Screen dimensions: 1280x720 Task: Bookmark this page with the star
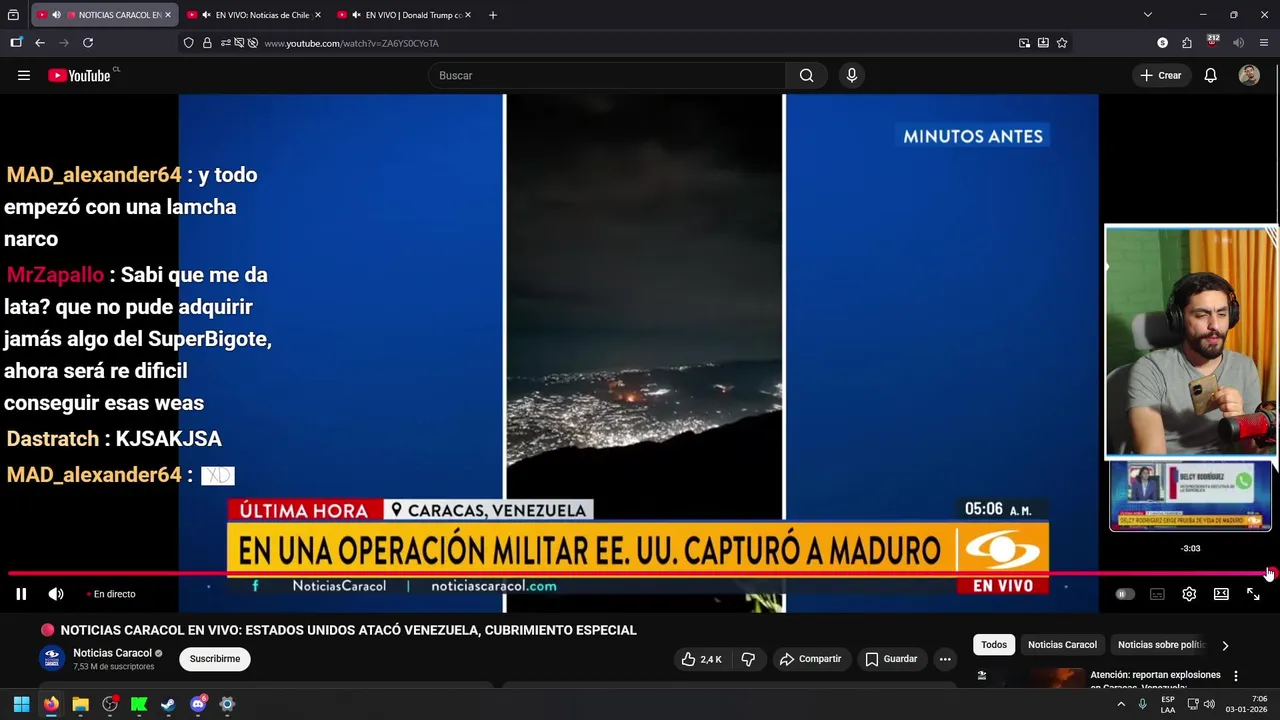[1062, 43]
